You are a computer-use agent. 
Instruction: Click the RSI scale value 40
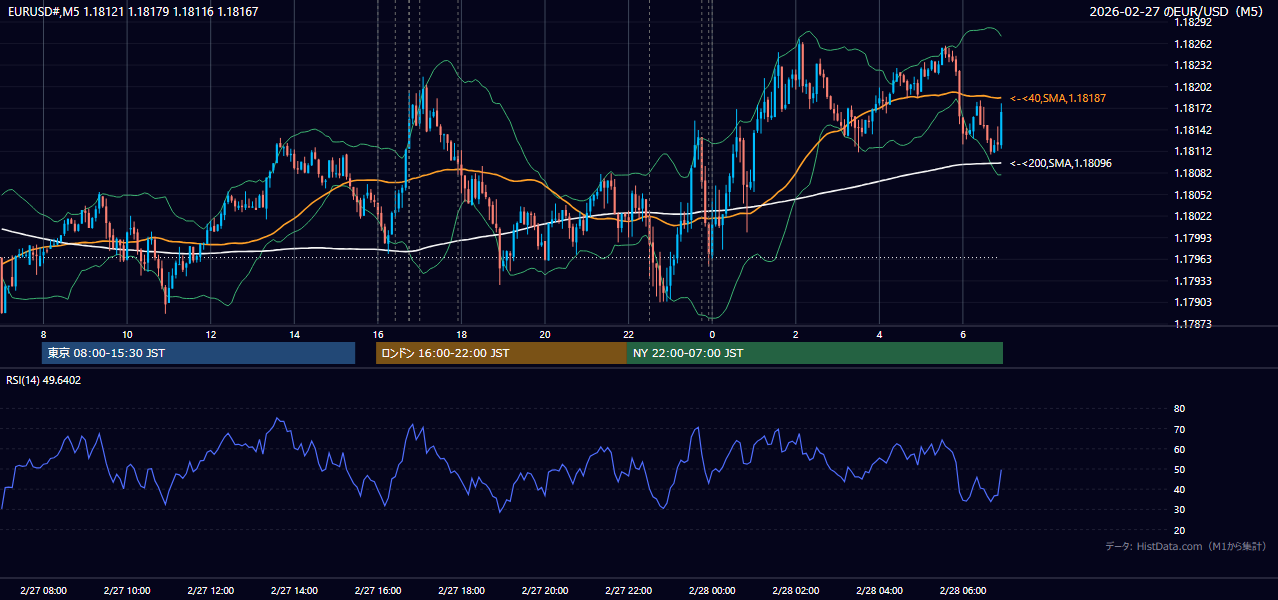[1179, 489]
